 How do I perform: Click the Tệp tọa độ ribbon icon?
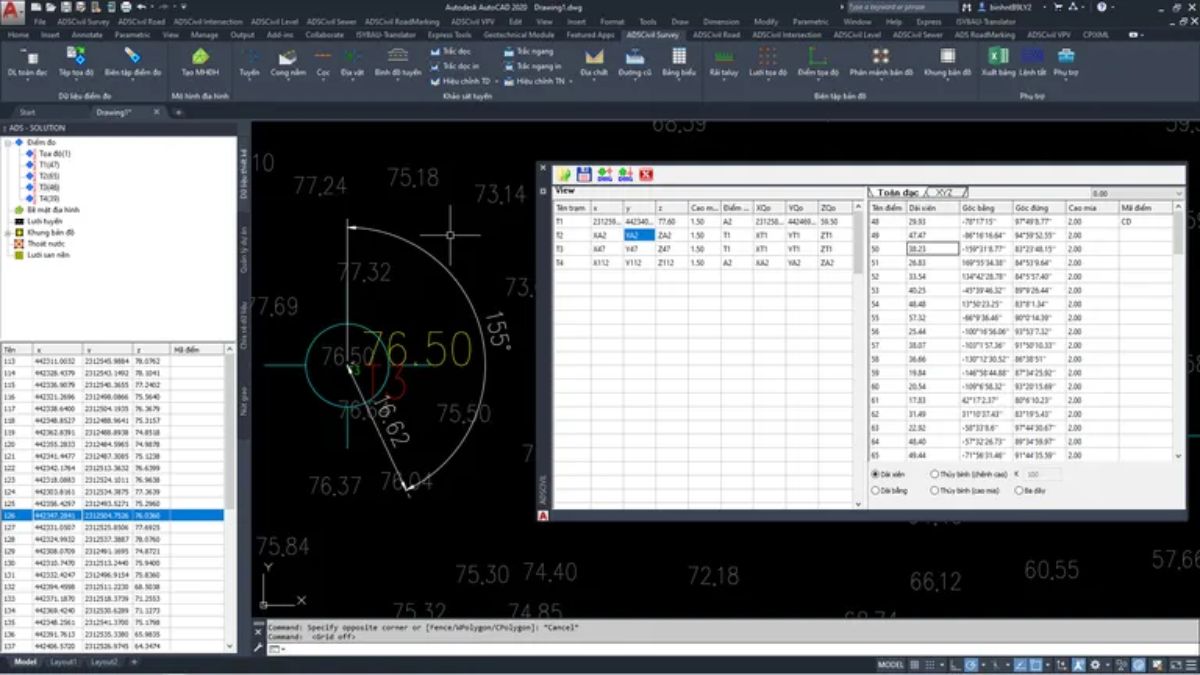click(x=76, y=61)
